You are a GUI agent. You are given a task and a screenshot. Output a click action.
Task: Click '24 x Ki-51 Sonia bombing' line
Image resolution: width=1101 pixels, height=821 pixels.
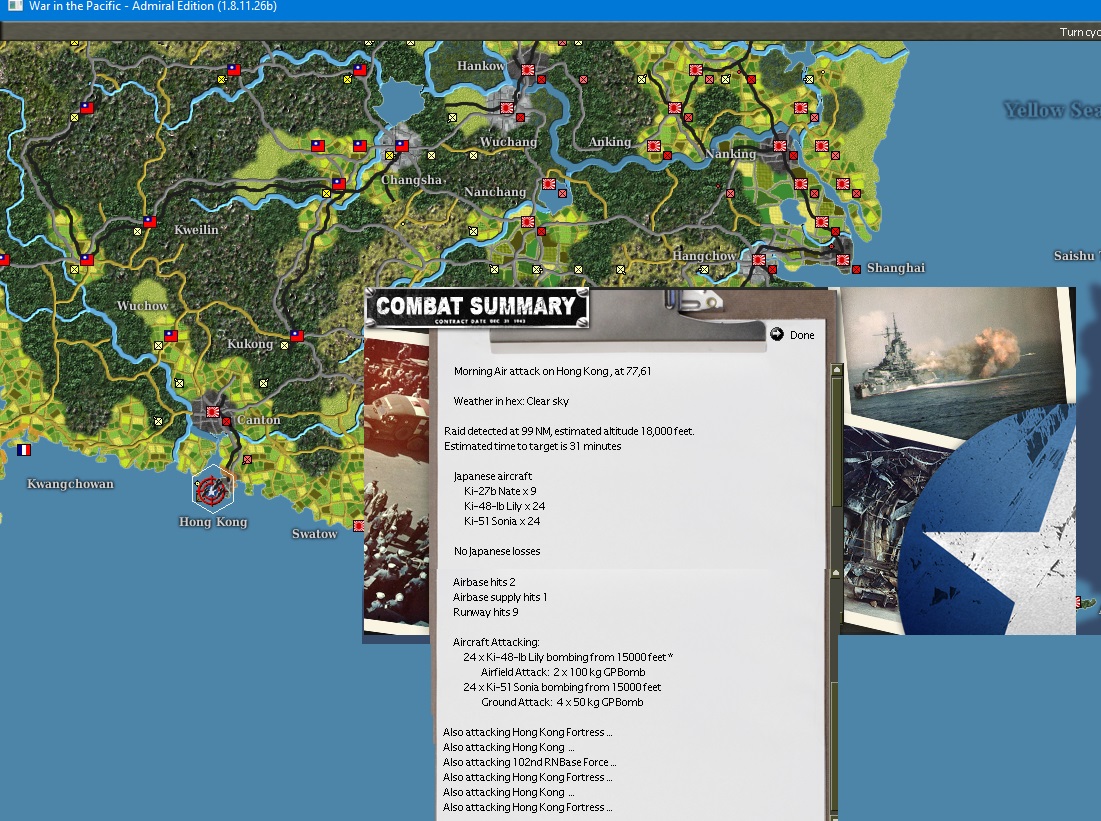pos(562,687)
